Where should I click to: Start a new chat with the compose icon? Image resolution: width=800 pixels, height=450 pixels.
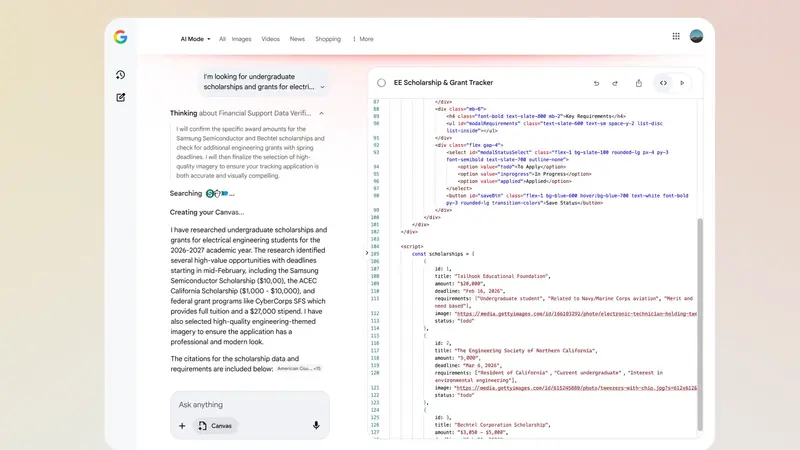point(120,97)
